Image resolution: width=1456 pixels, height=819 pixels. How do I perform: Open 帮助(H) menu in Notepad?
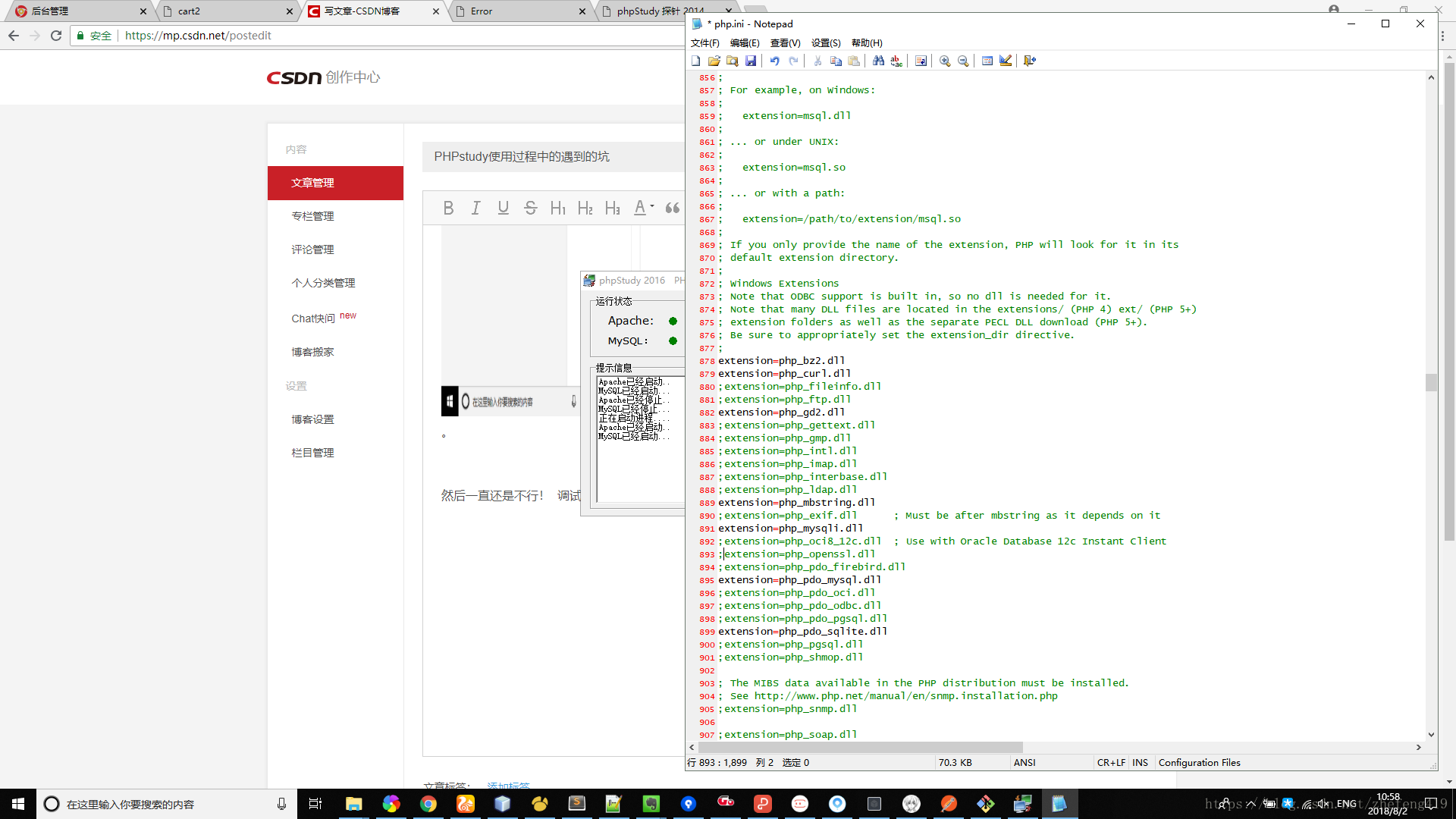867,43
